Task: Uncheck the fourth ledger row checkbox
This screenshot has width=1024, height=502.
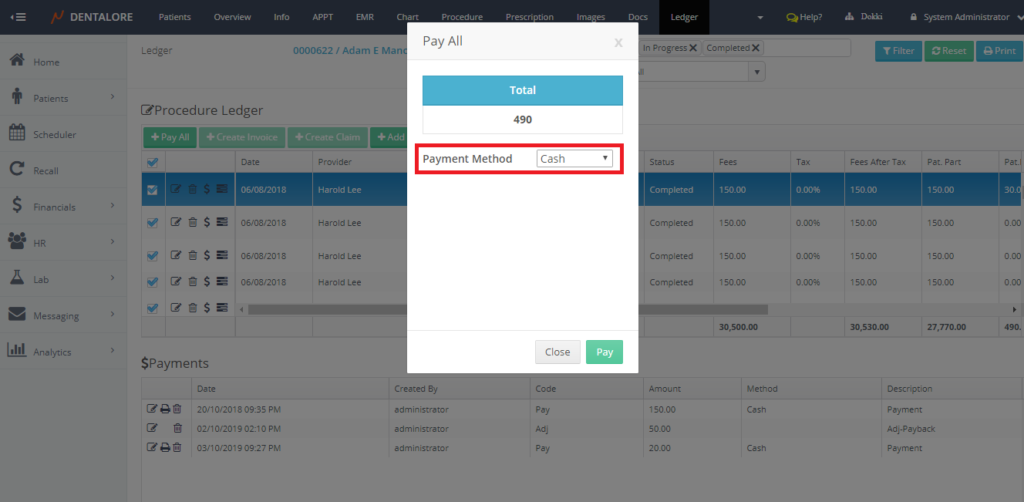Action: [152, 282]
